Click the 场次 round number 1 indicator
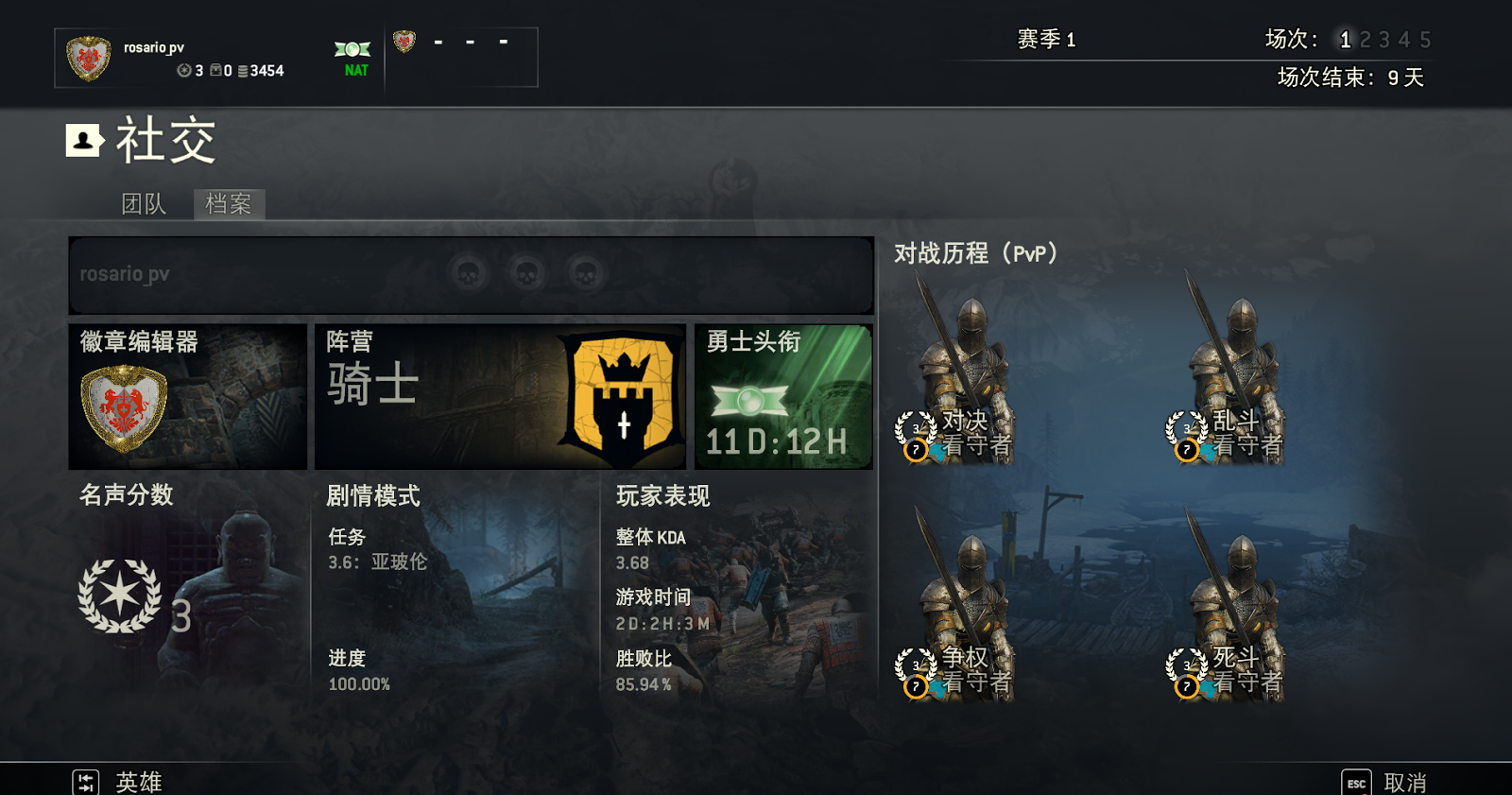Image resolution: width=1512 pixels, height=795 pixels. coord(1345,40)
